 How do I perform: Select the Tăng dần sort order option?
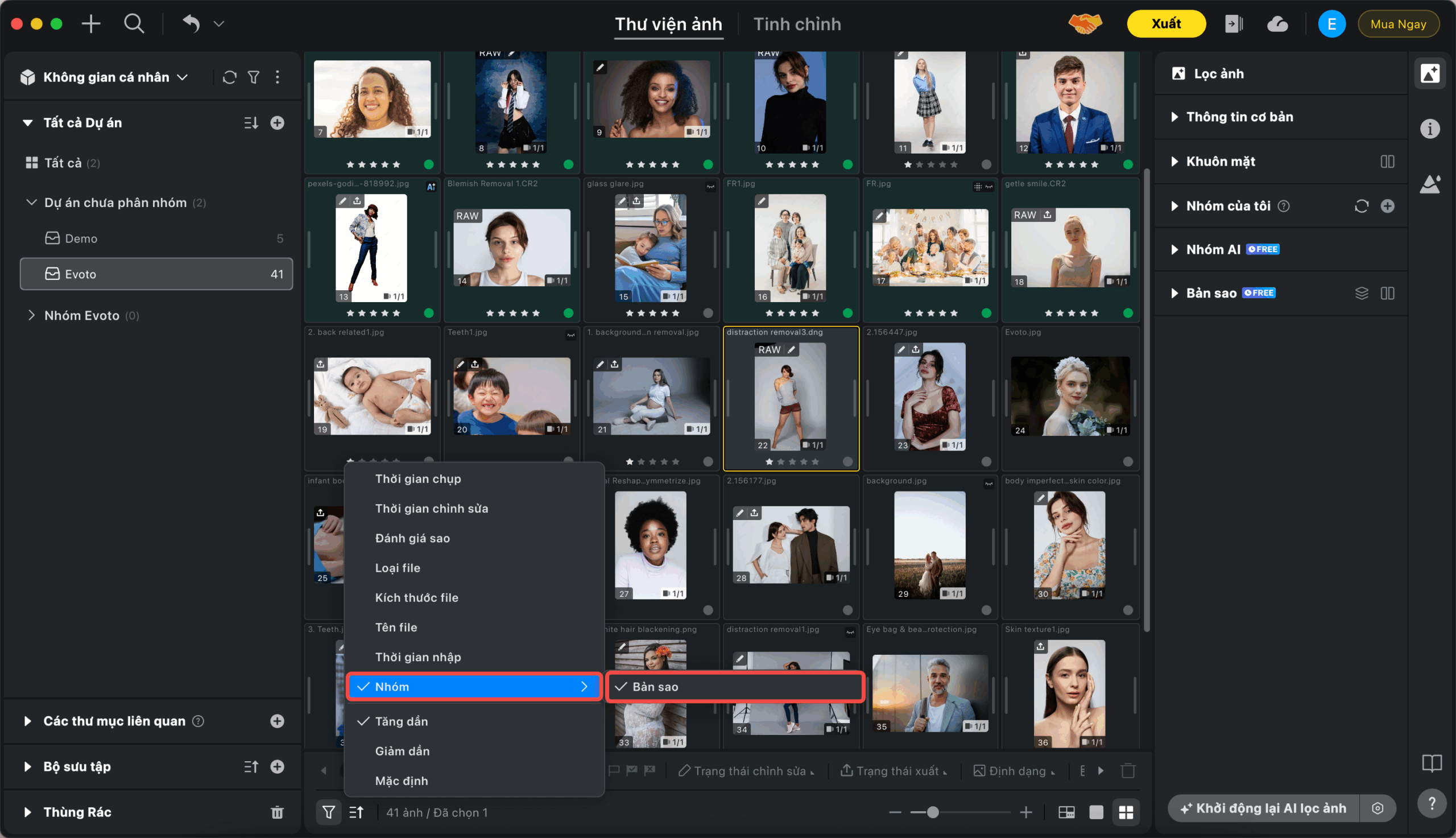click(x=402, y=721)
